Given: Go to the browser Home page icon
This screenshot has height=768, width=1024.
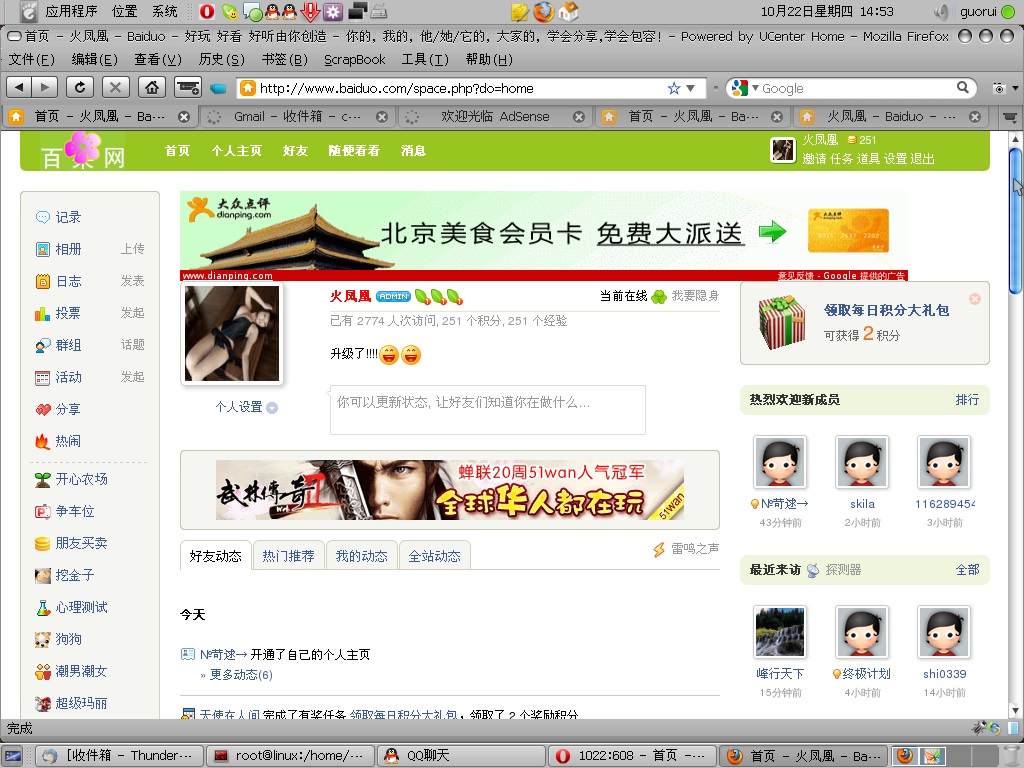Looking at the screenshot, I should tap(152, 87).
